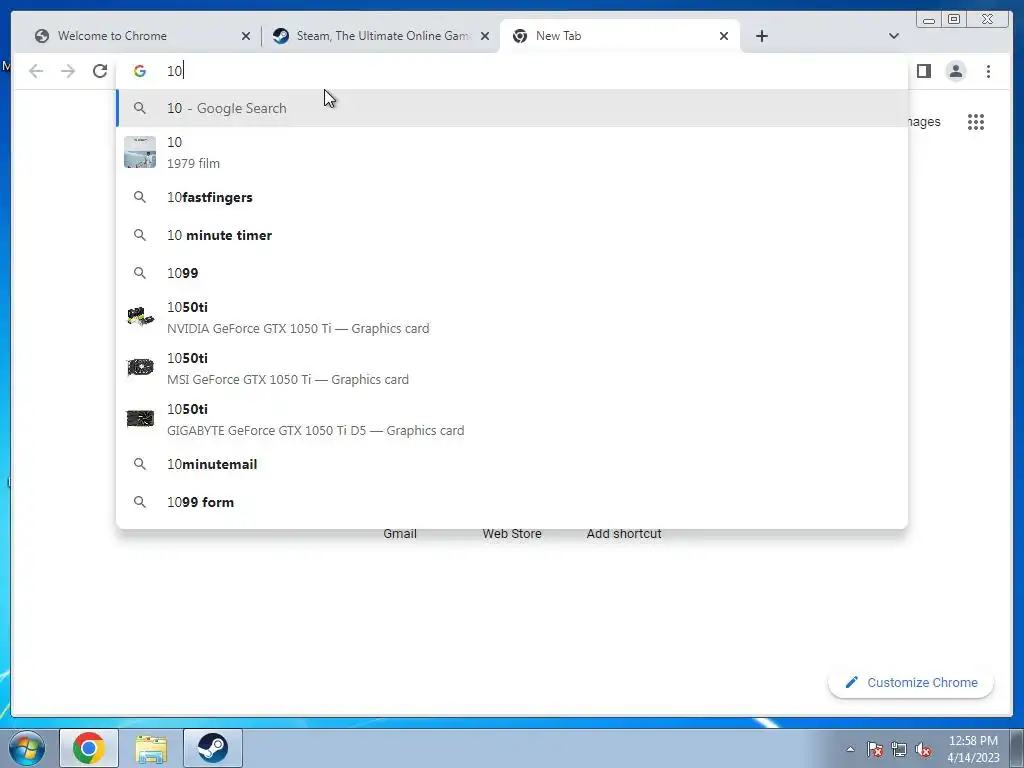The height and width of the screenshot is (768, 1024).
Task: Click the Google icon in address bar
Action: tap(140, 71)
